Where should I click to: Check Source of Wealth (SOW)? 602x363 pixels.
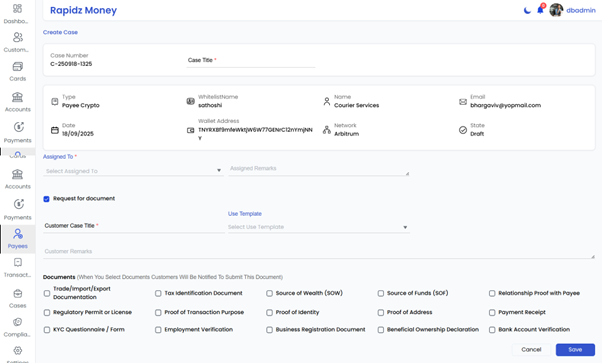pos(270,293)
